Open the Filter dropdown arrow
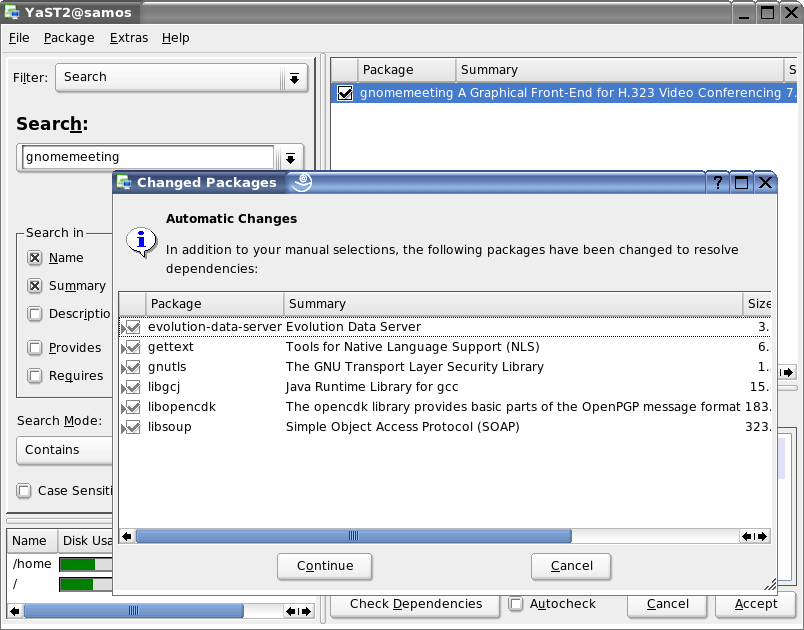This screenshot has height=630, width=804. point(294,78)
